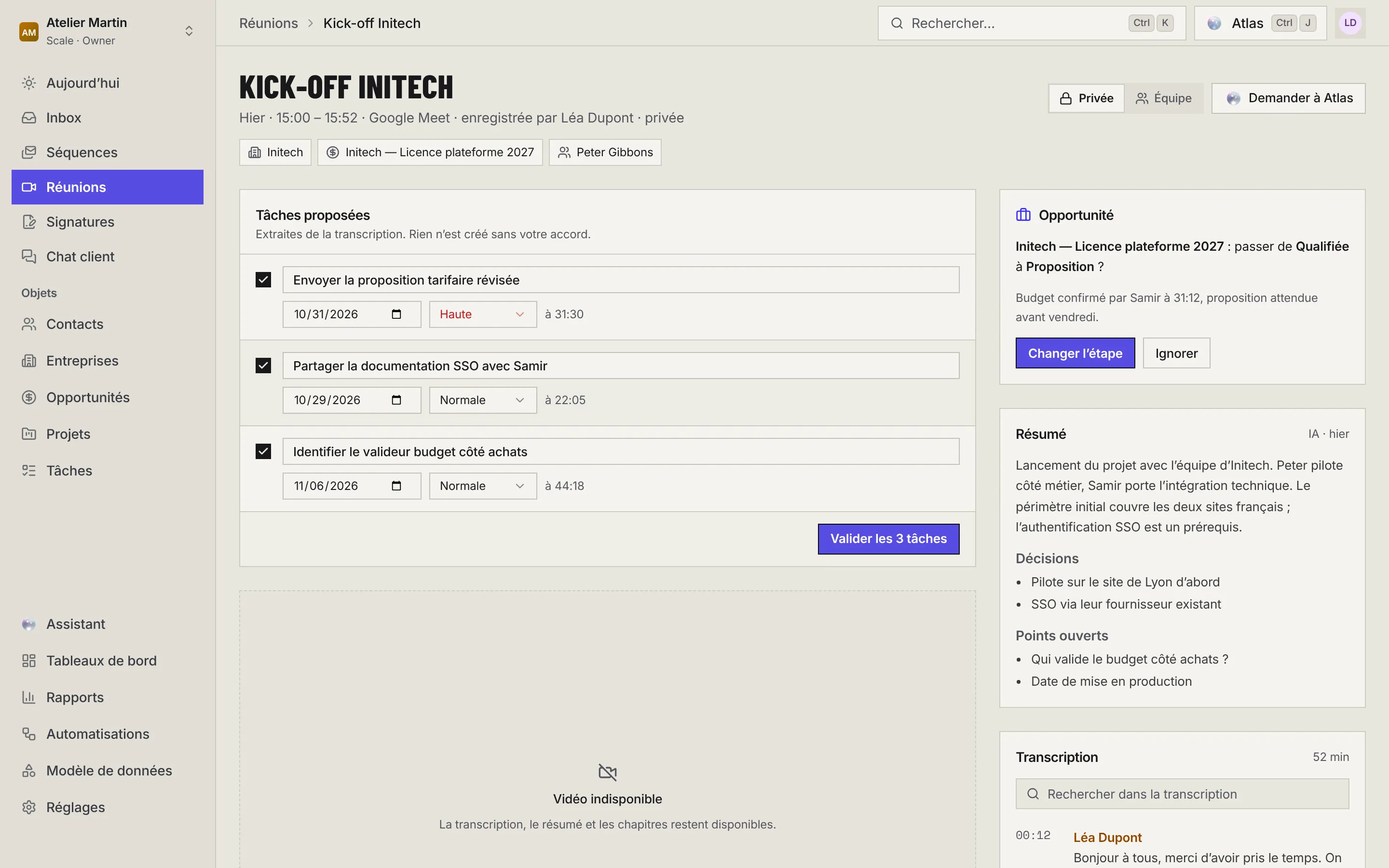Open Peter Gibbons contact chip

(605, 152)
